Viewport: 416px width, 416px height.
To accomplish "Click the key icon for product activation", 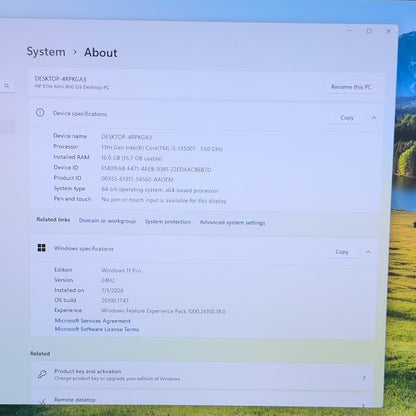I will 42,374.
